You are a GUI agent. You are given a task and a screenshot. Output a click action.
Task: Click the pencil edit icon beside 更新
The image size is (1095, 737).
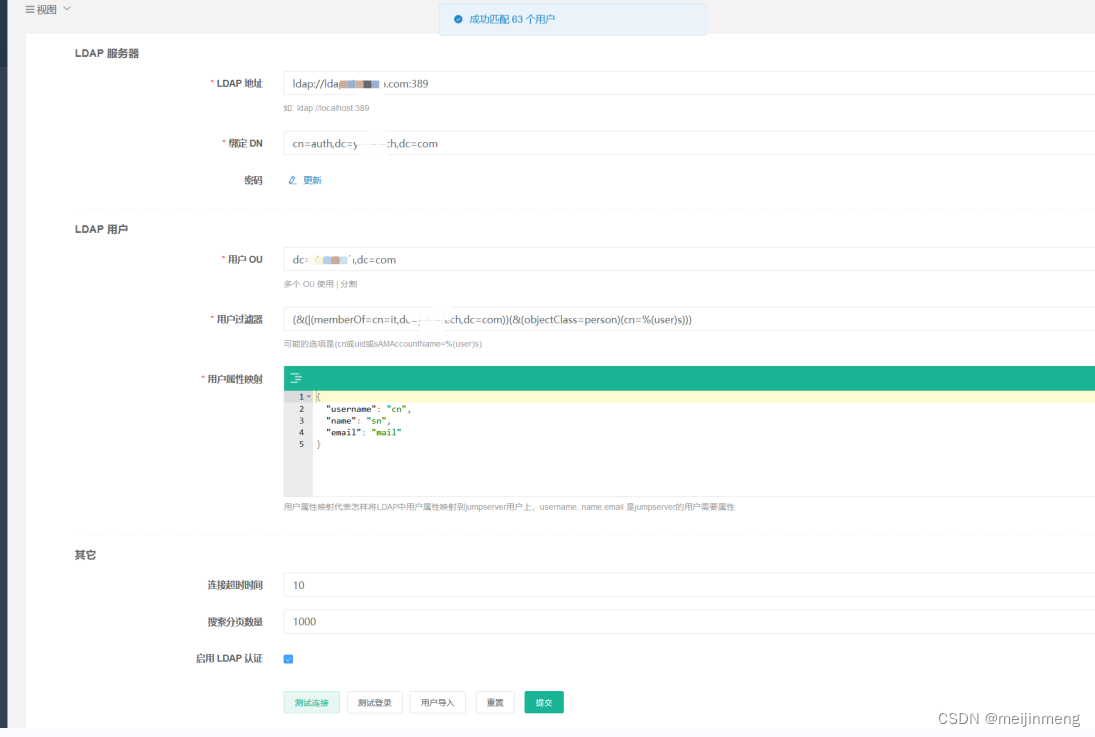pos(293,180)
